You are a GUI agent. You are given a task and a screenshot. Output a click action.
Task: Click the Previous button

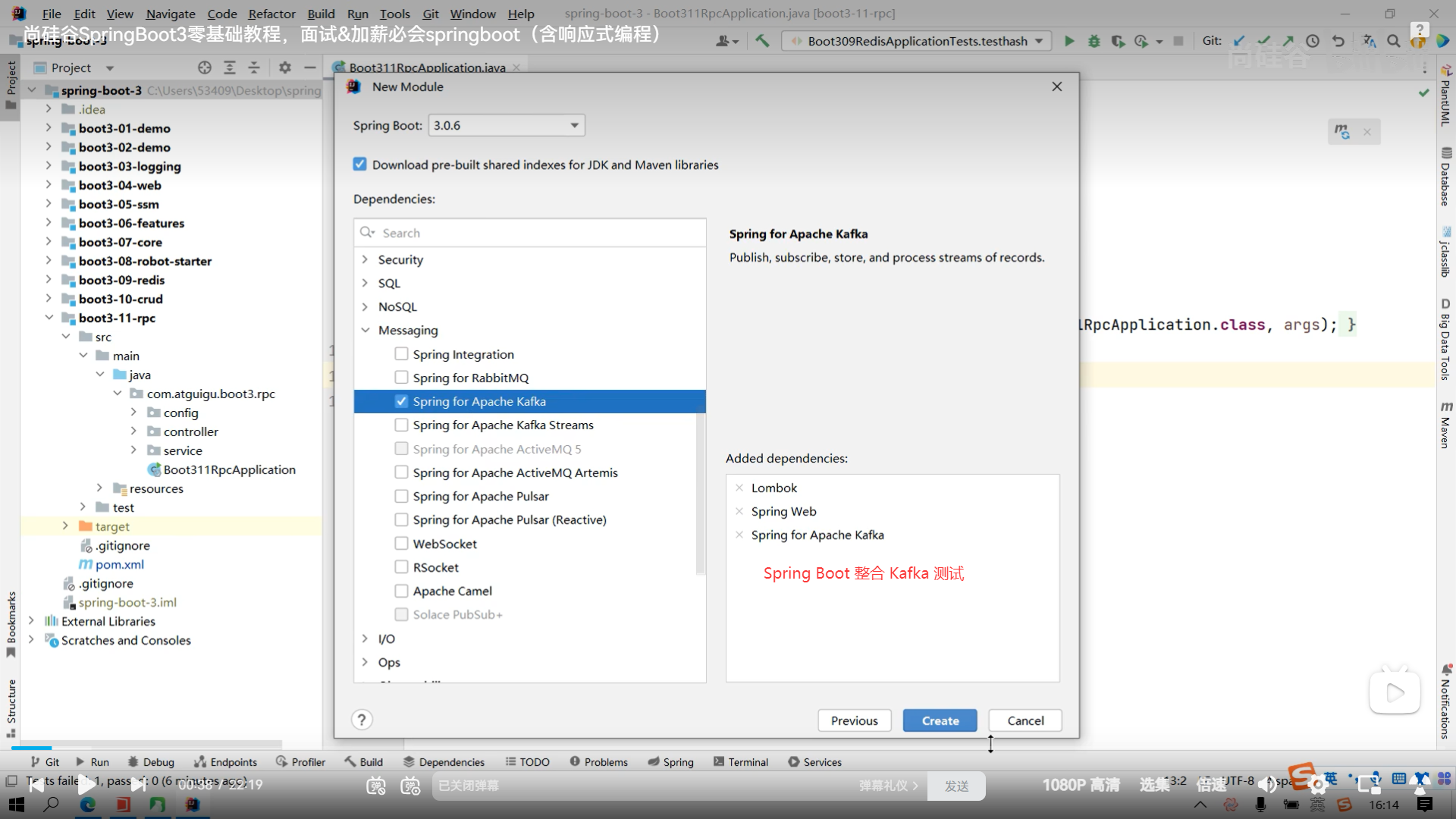pos(854,720)
